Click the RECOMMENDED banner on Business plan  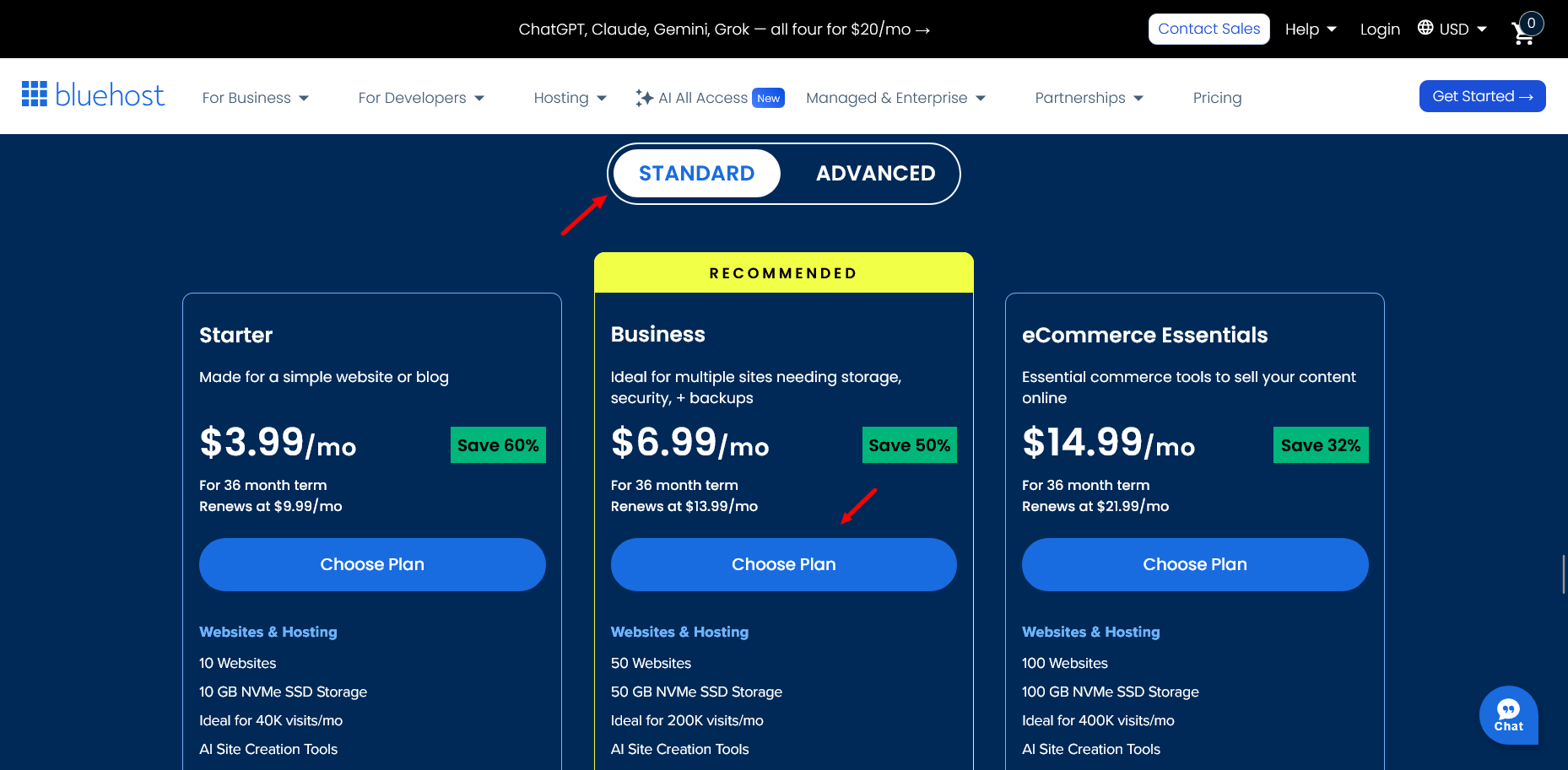pyautogui.click(x=783, y=272)
